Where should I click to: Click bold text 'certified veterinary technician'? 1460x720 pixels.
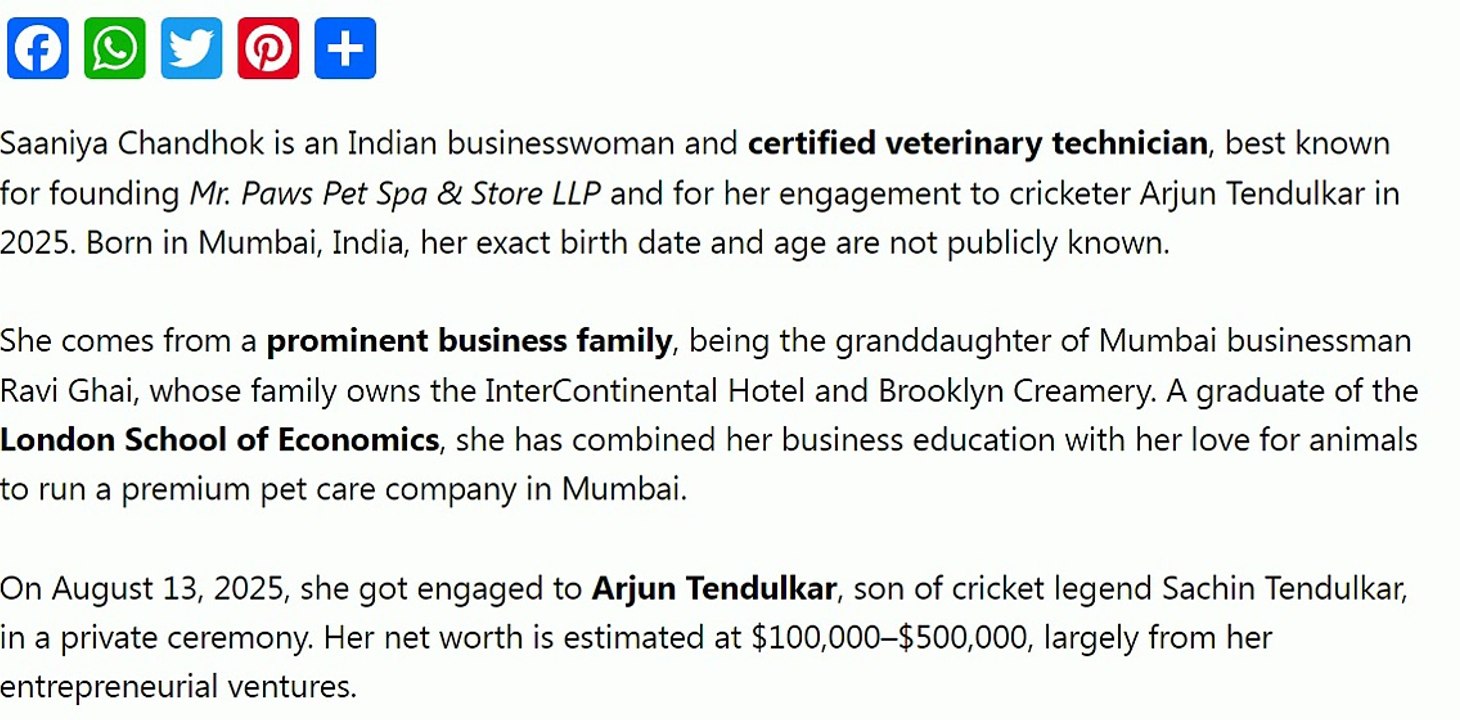[x=978, y=144]
